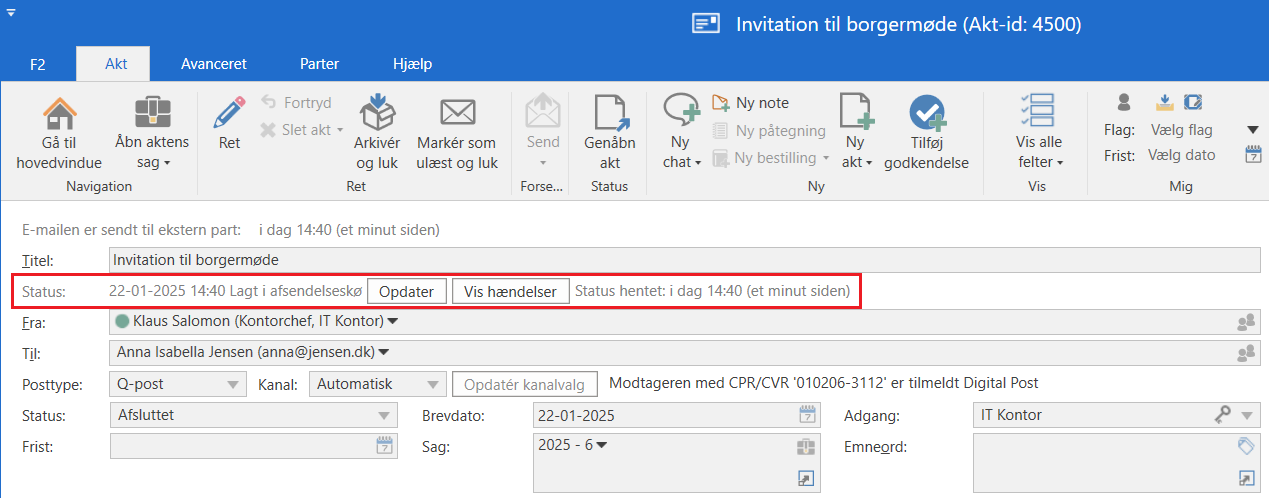
Task: Click the Emneord tag icon
Action: [1245, 446]
